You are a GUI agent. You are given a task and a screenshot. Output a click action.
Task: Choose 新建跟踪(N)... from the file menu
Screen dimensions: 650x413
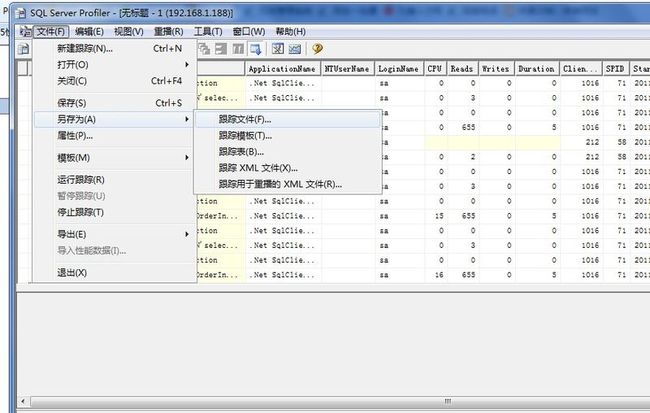pos(115,49)
